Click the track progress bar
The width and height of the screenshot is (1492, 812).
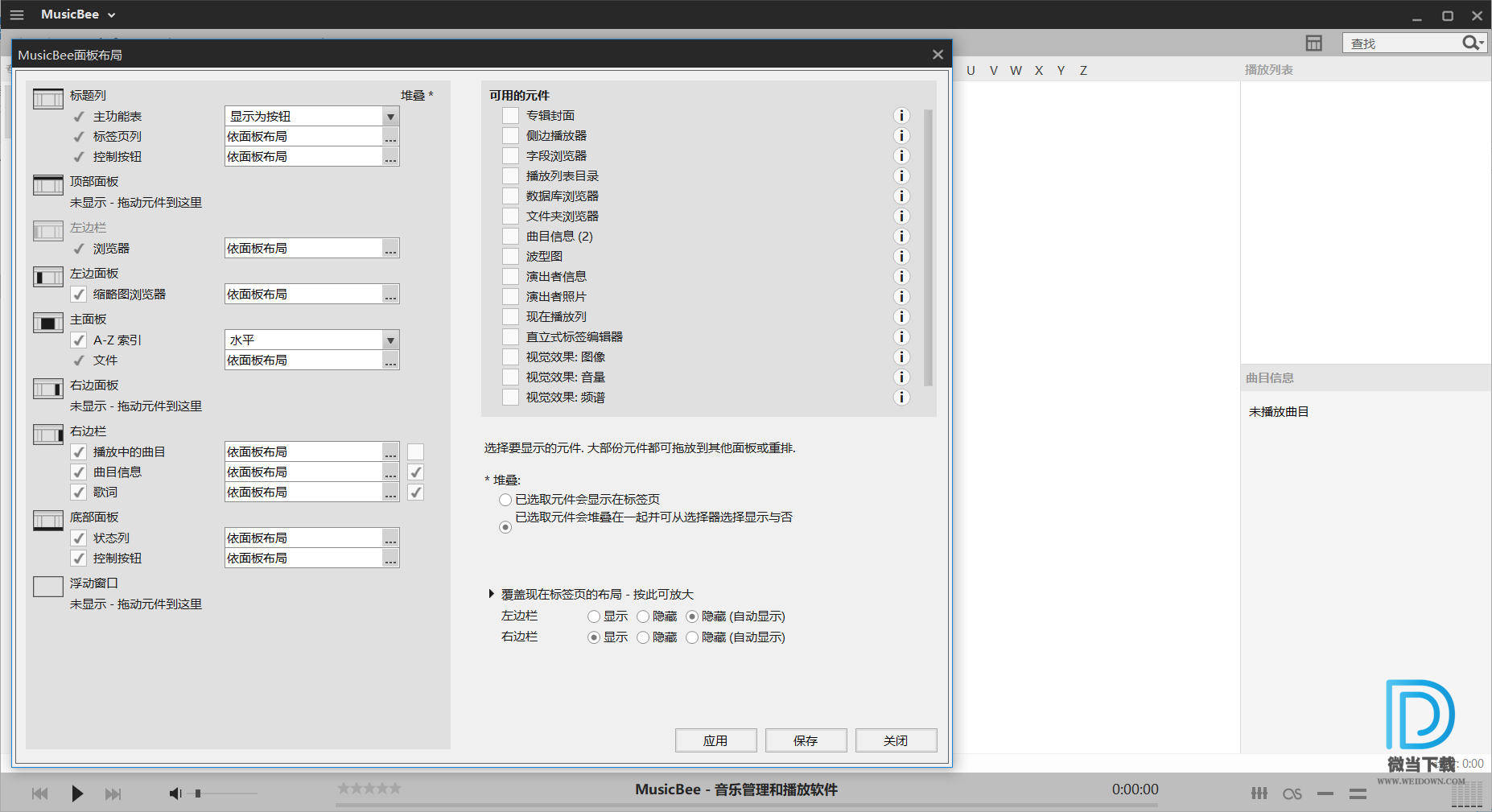pos(746,804)
